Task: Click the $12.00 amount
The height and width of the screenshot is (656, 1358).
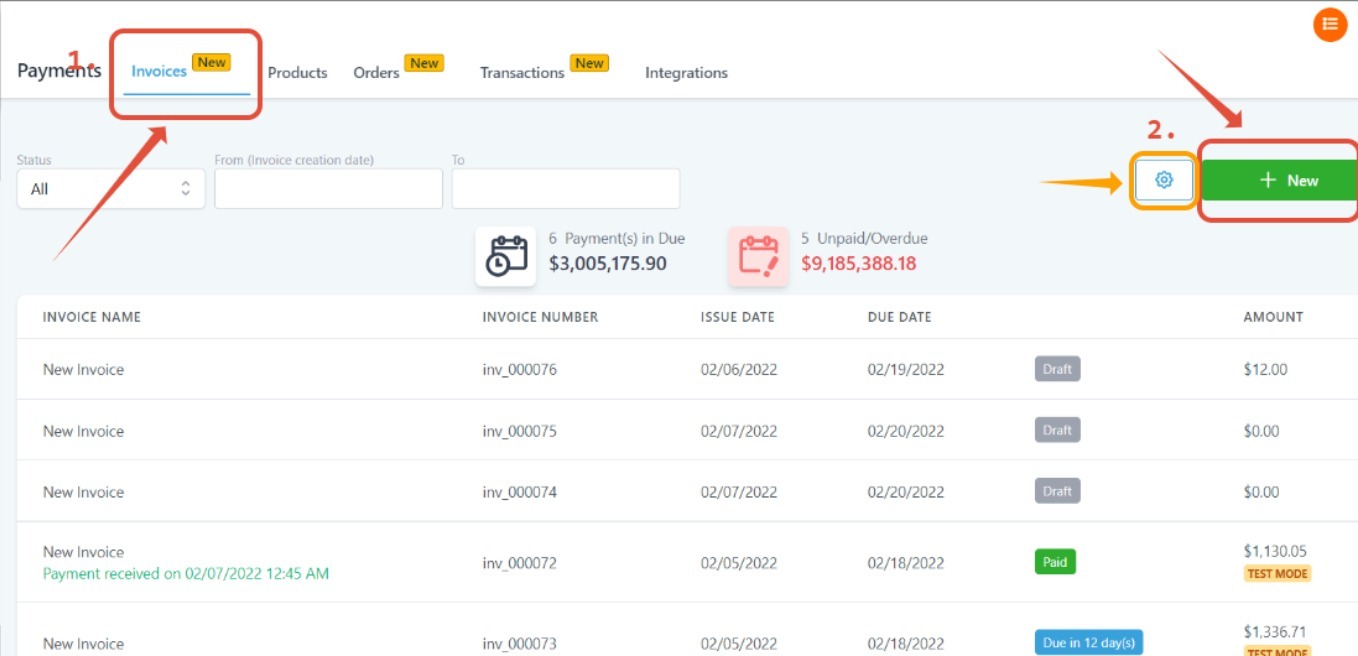Action: point(1265,370)
